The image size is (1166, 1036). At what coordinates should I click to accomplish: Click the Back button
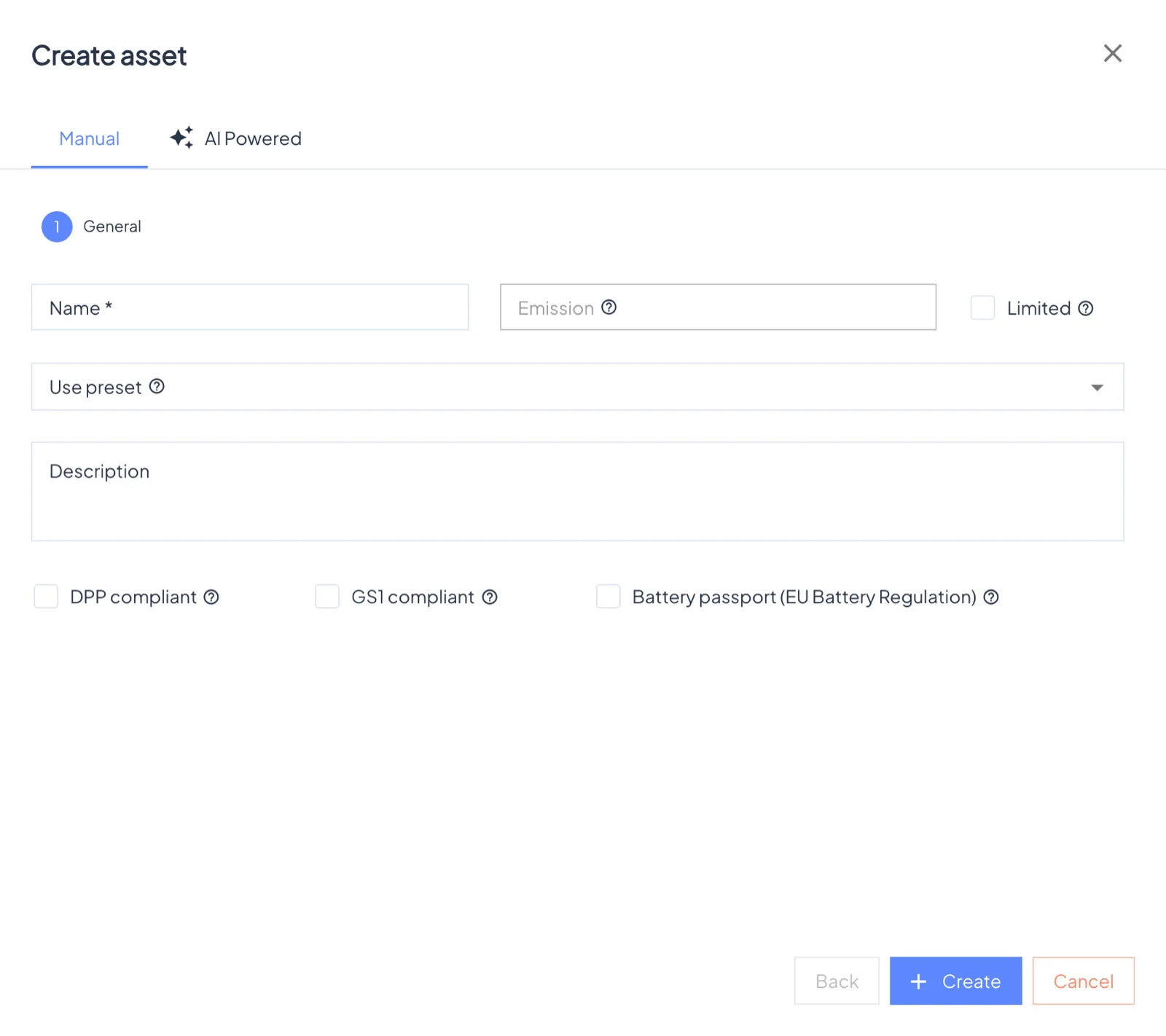[x=837, y=981]
